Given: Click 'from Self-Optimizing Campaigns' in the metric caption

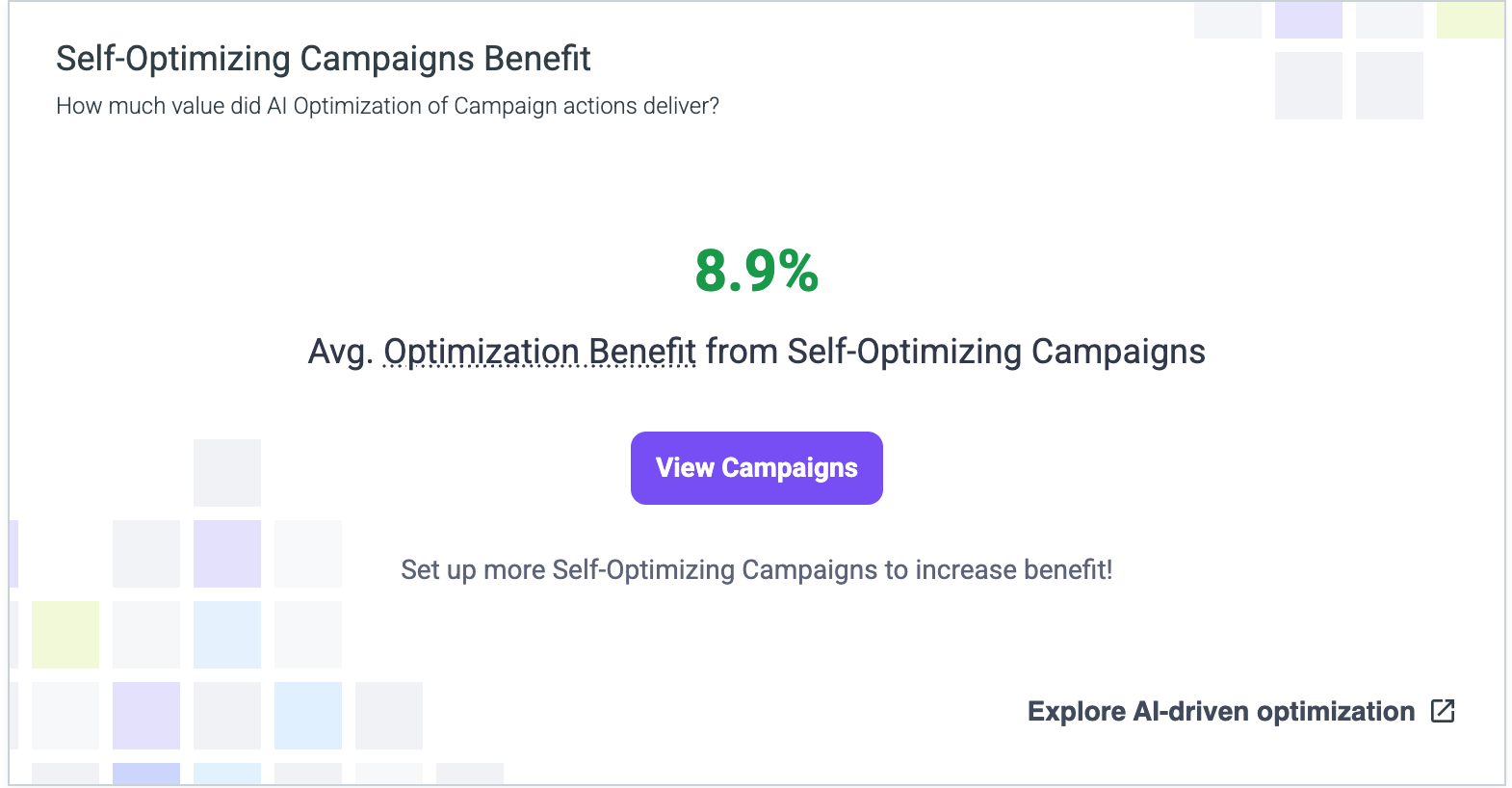Looking at the screenshot, I should (x=955, y=352).
